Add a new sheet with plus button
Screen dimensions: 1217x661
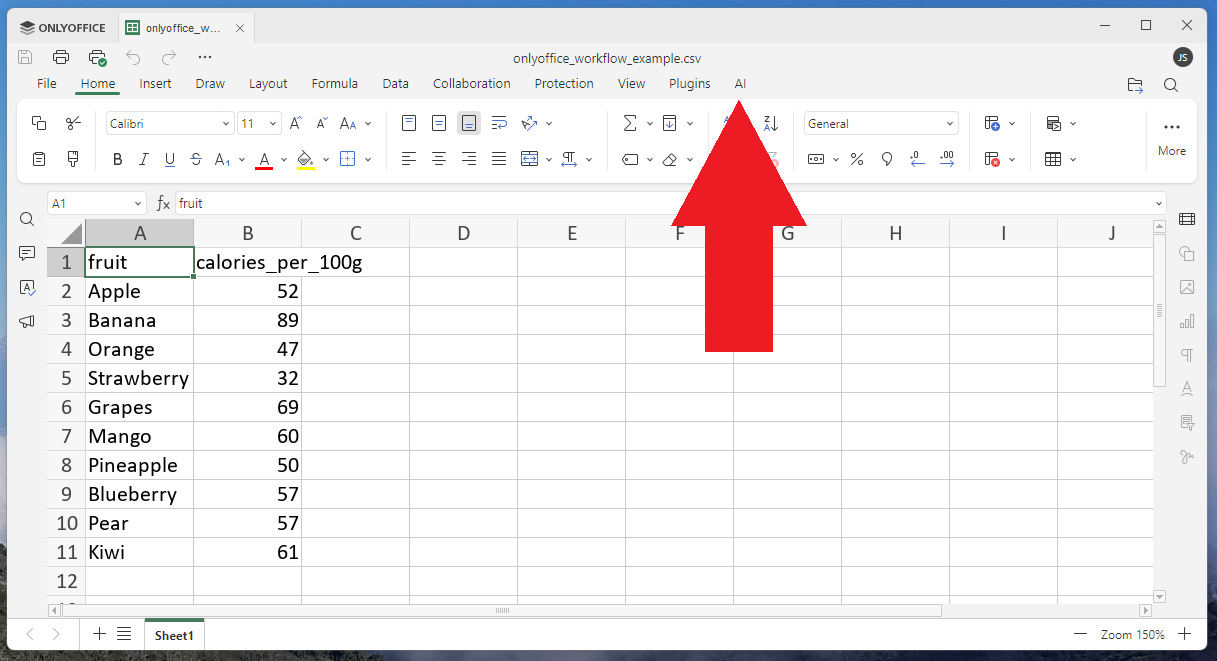click(99, 634)
